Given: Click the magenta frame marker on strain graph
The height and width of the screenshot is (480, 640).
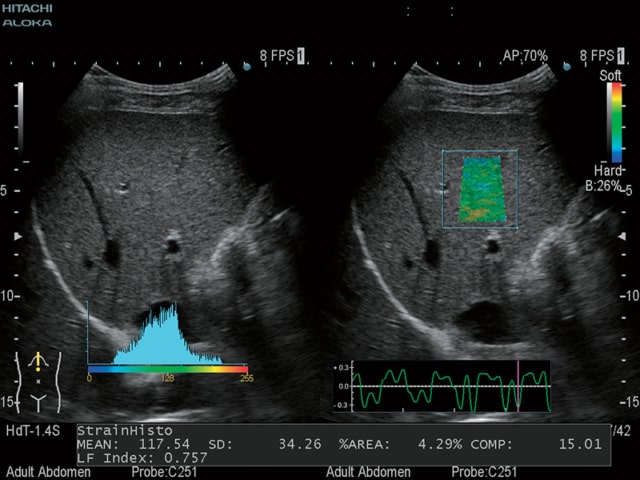Looking at the screenshot, I should (x=518, y=385).
